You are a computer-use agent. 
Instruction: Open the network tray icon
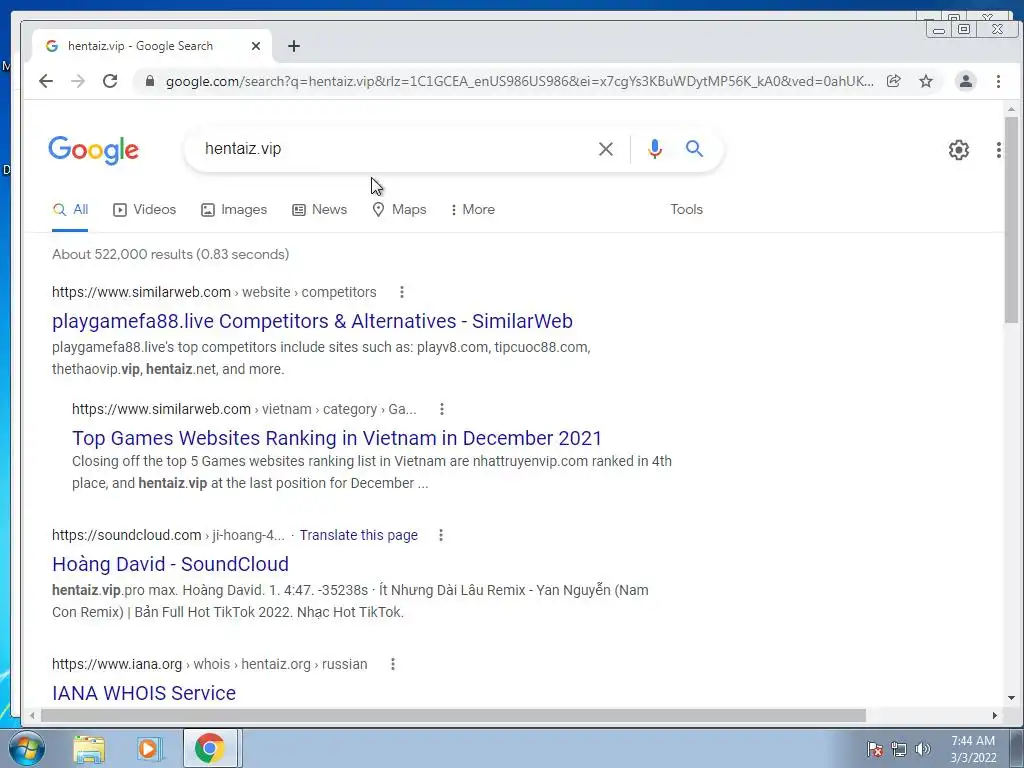(x=899, y=749)
